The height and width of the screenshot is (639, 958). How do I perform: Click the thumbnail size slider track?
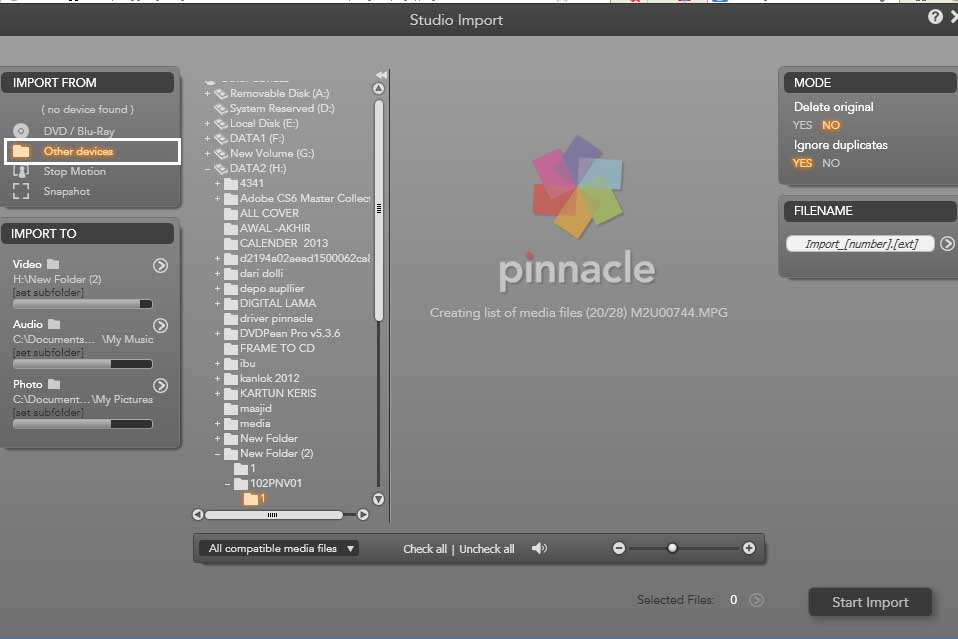click(684, 548)
